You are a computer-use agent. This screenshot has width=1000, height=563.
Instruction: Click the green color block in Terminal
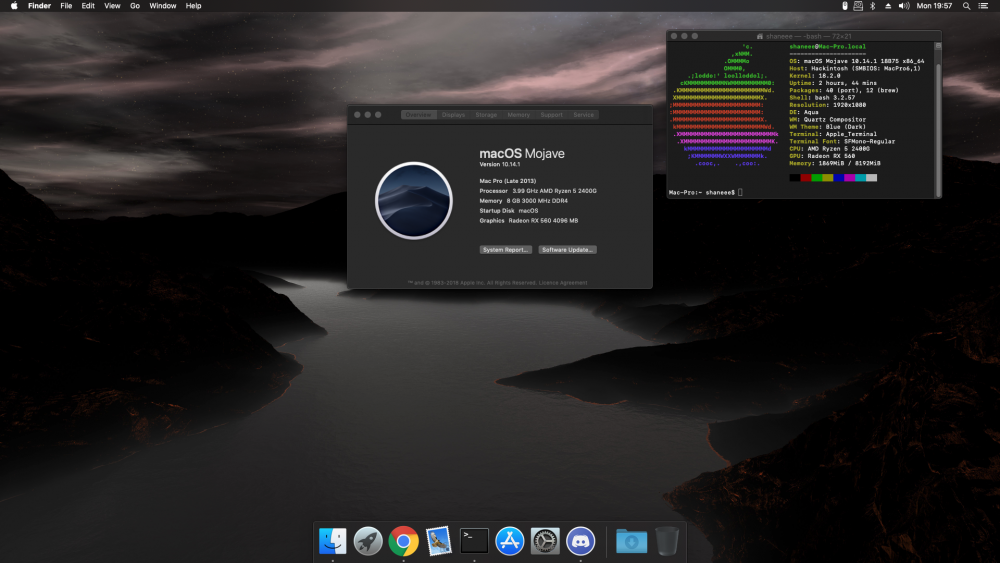[816, 178]
